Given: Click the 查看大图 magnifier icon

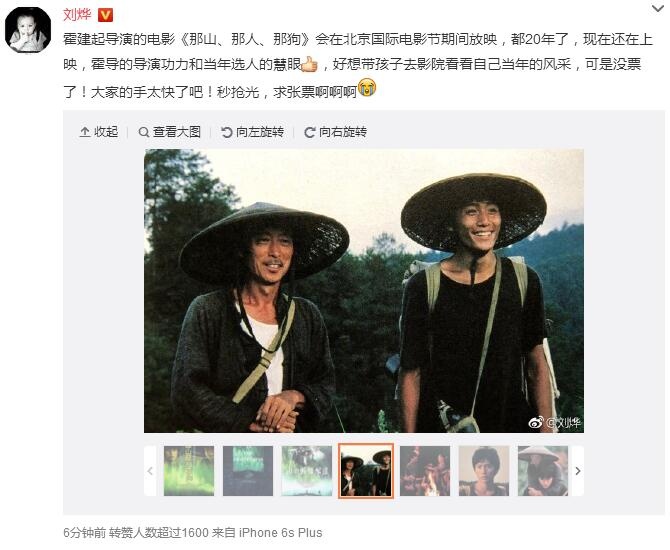Looking at the screenshot, I should 144,132.
